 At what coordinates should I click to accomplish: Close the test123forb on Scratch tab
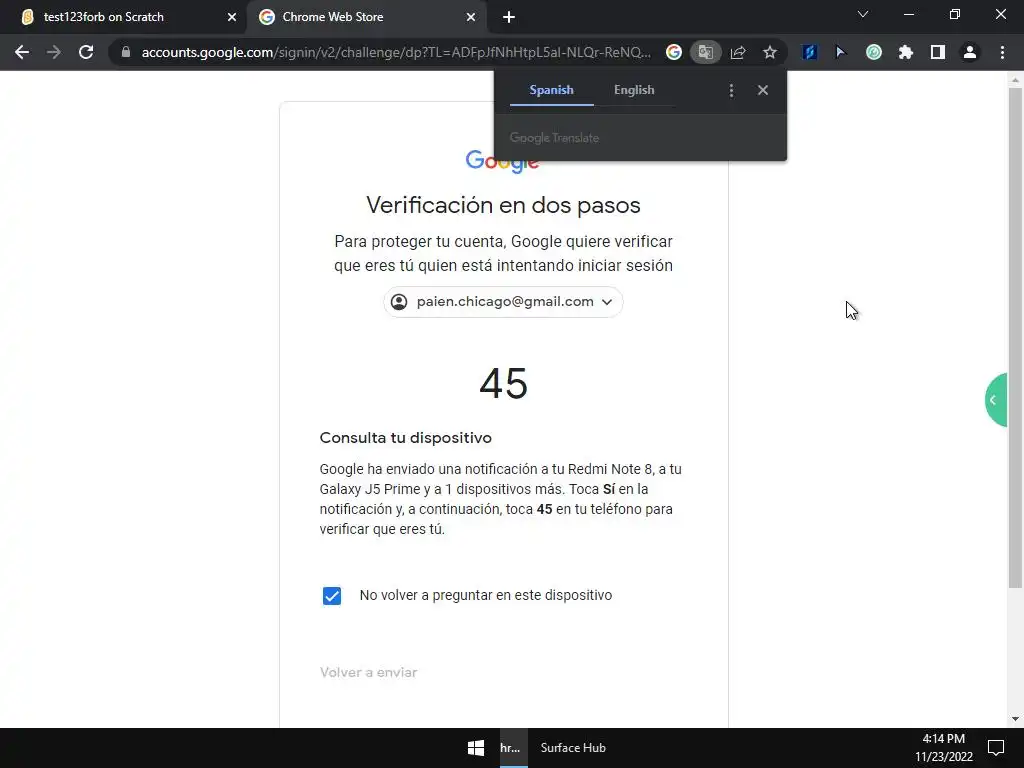[x=232, y=18]
